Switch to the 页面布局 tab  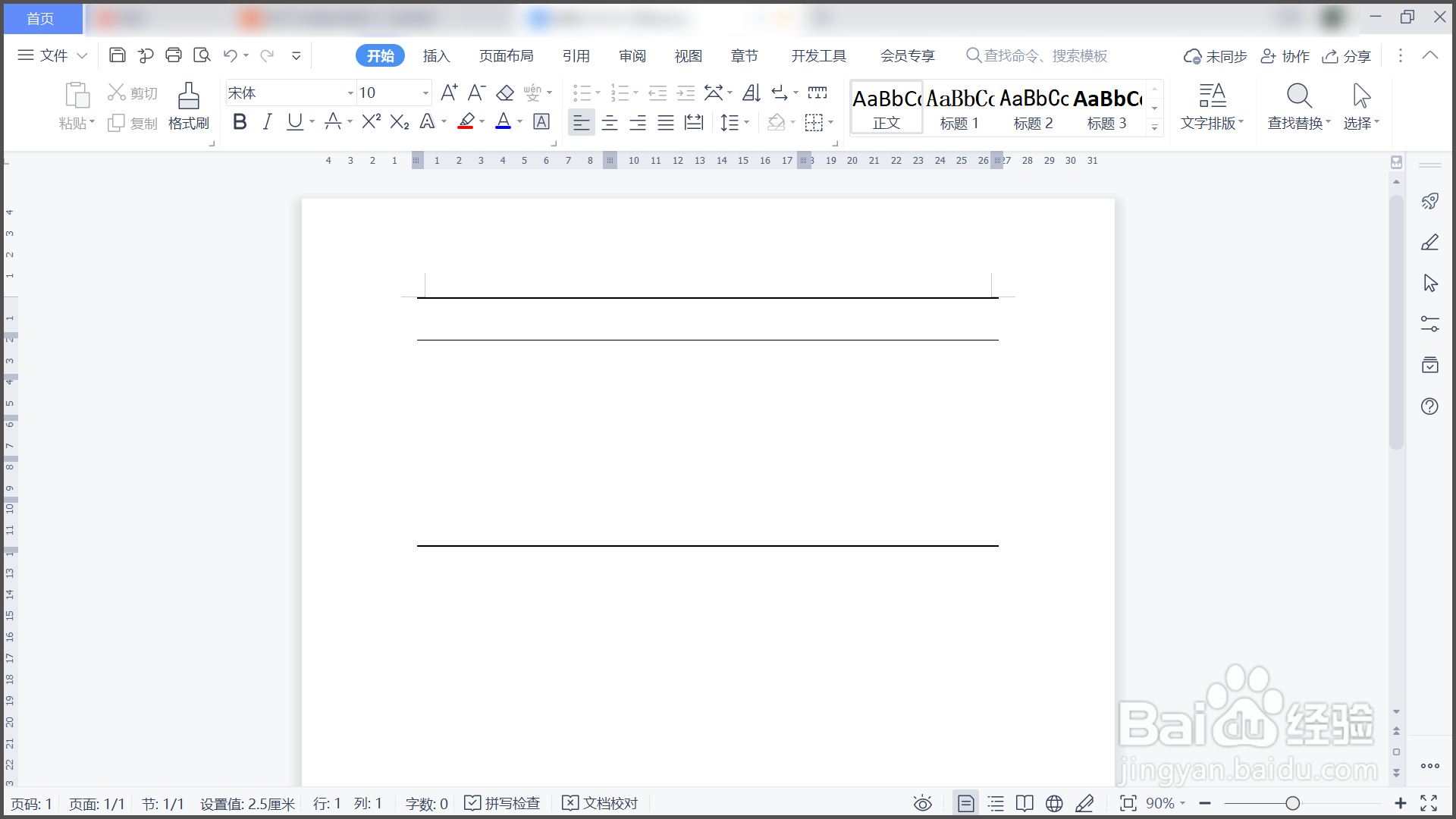[x=506, y=56]
